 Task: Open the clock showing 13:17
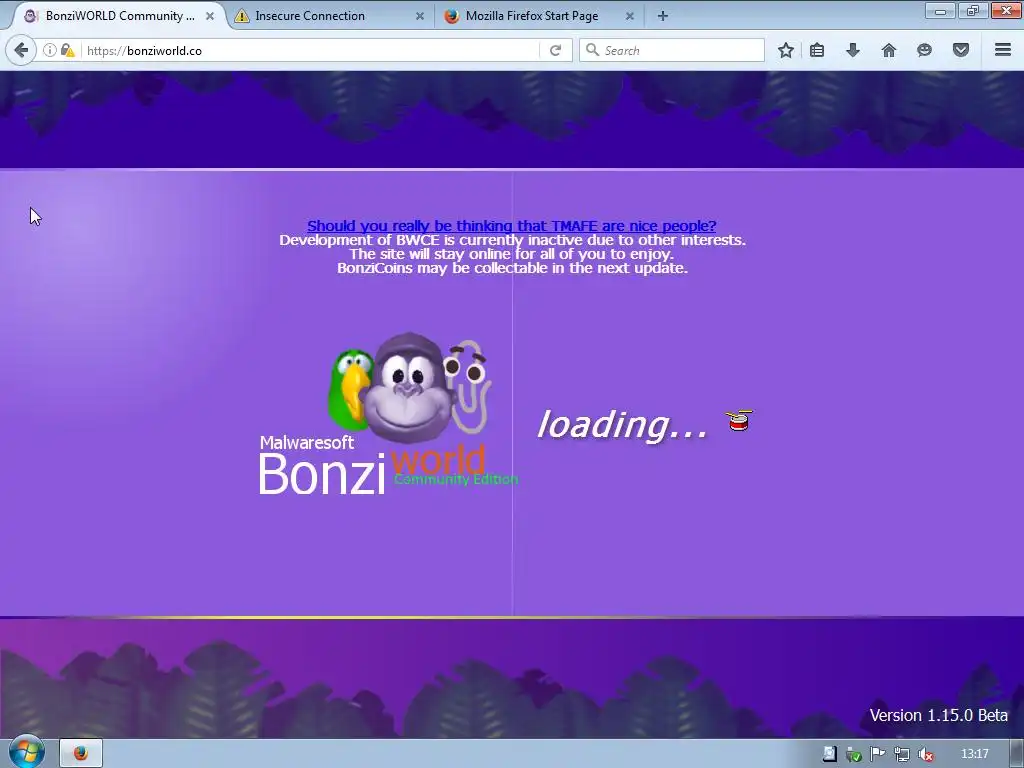click(x=974, y=754)
